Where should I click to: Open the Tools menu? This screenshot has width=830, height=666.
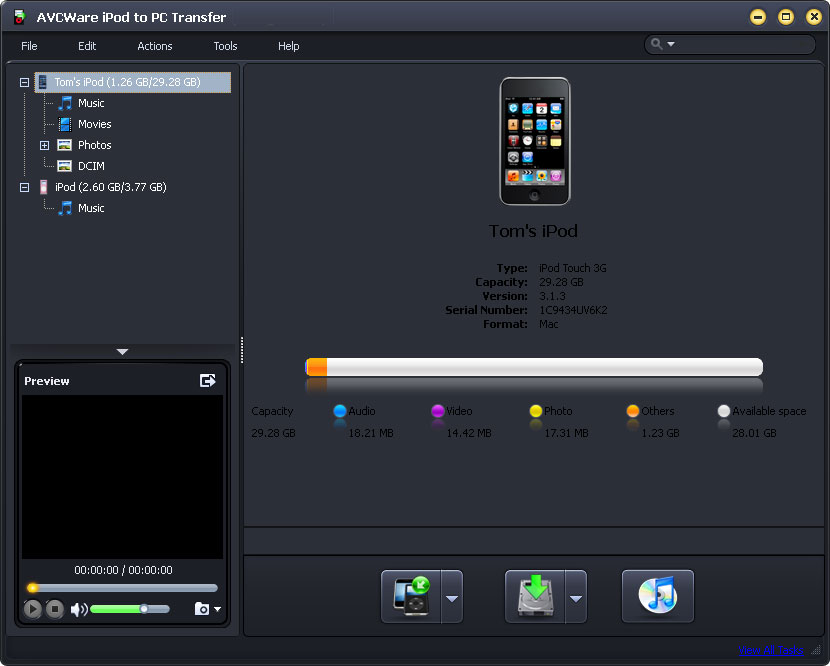225,46
